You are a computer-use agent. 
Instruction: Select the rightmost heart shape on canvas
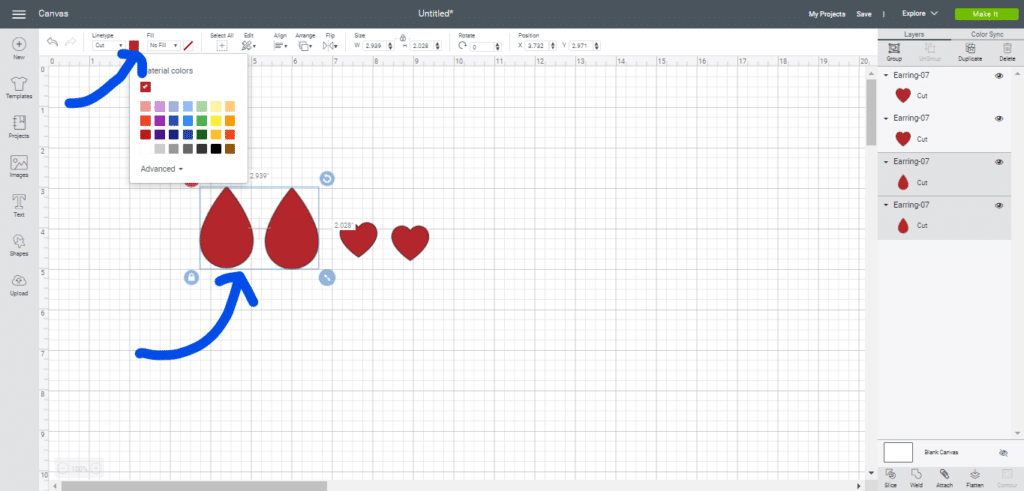pos(410,242)
